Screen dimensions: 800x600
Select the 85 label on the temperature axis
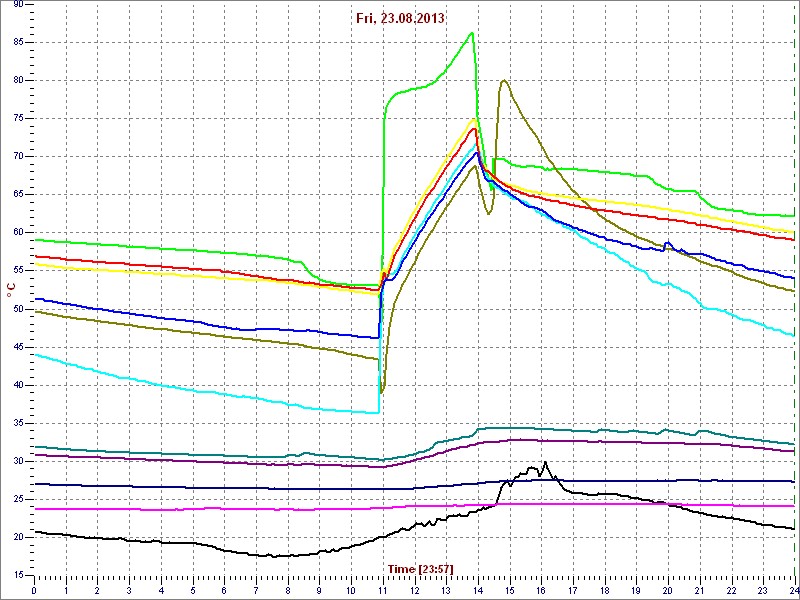[18, 42]
